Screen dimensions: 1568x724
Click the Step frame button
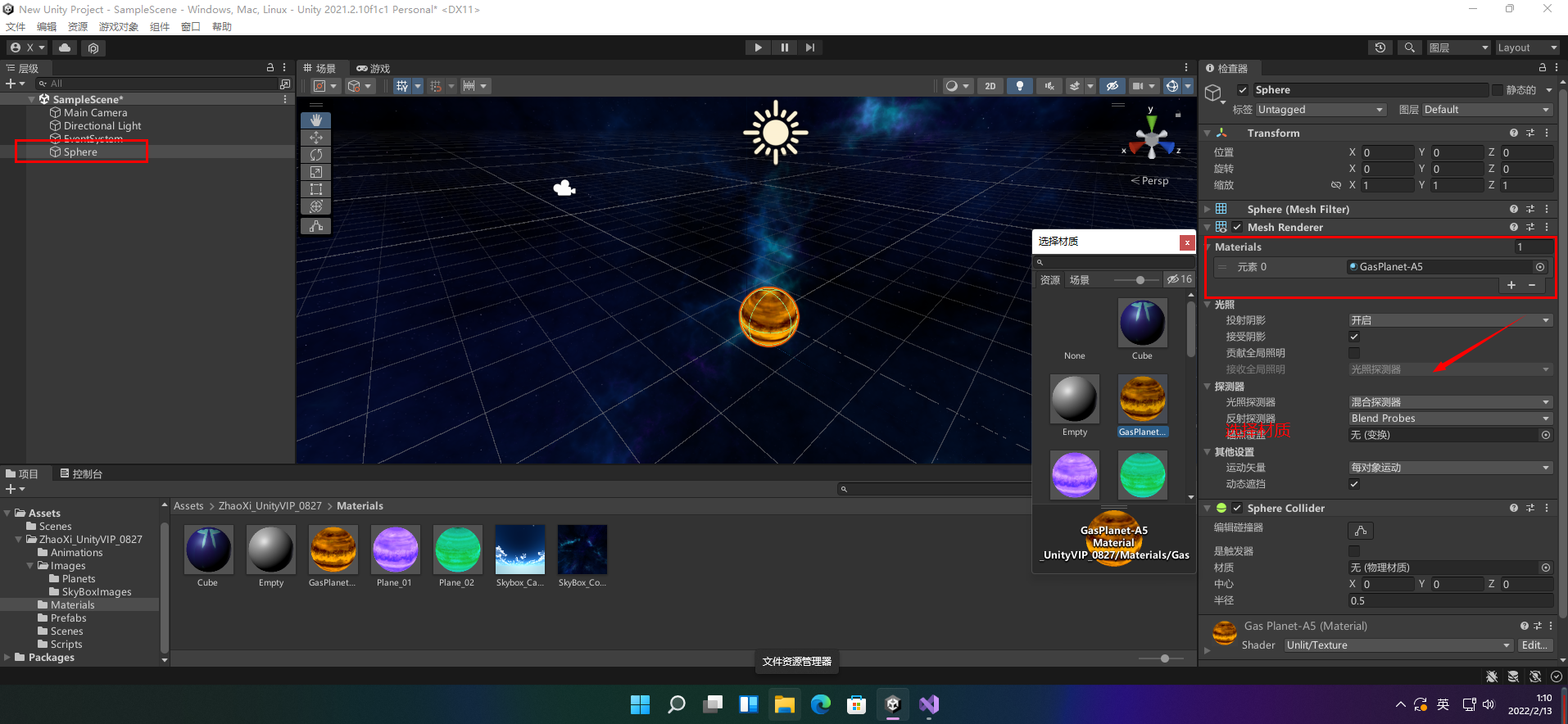coord(810,48)
